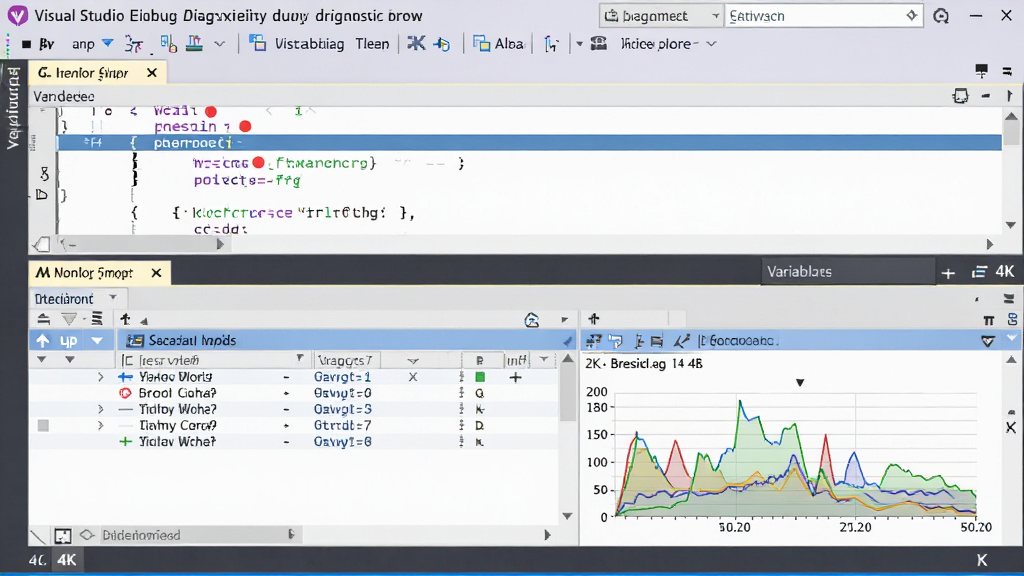Click the Alba toolbar button
Viewport: 1024px width, 576px height.
pyautogui.click(x=500, y=44)
